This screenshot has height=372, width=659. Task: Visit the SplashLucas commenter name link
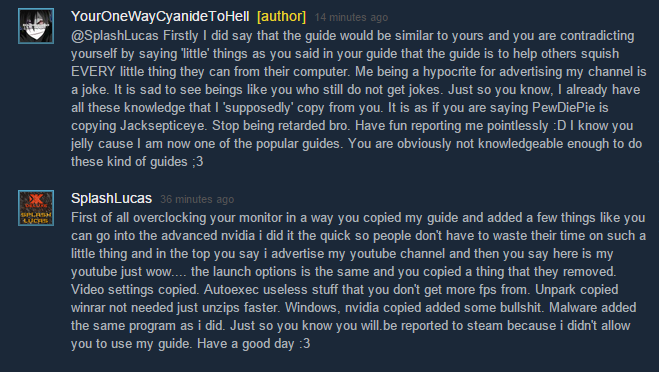point(111,198)
